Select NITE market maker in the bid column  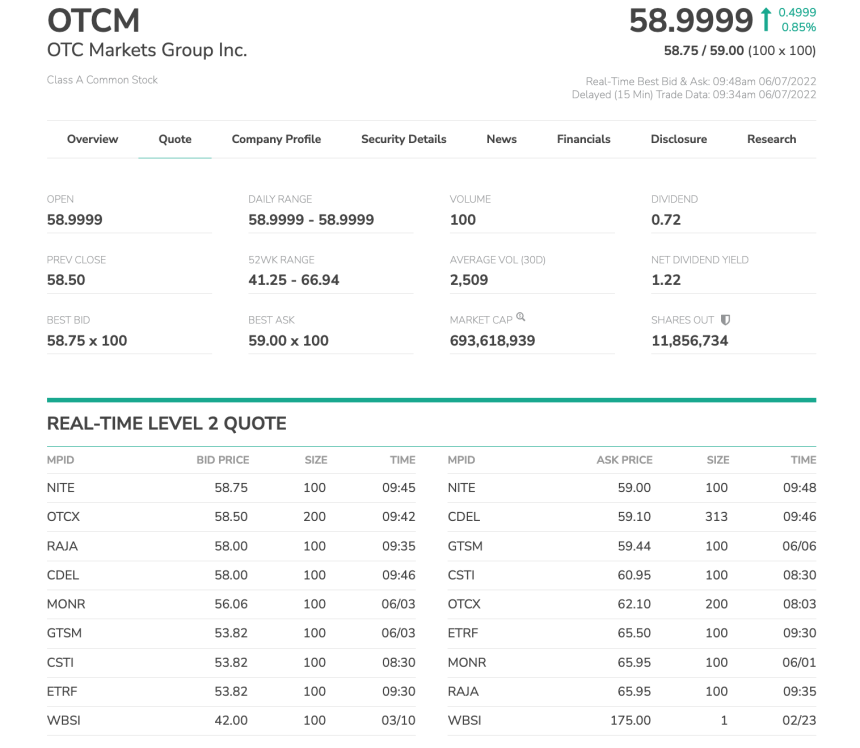pyautogui.click(x=60, y=488)
